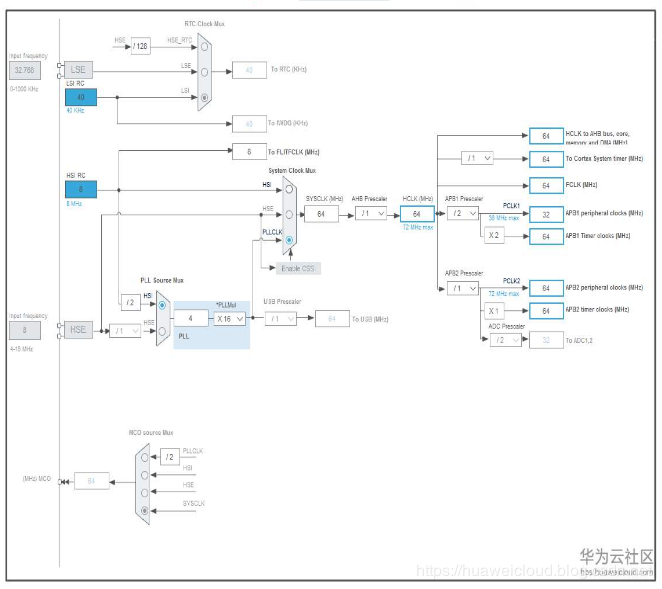Click the 'System Clock Mux' title

[292, 171]
